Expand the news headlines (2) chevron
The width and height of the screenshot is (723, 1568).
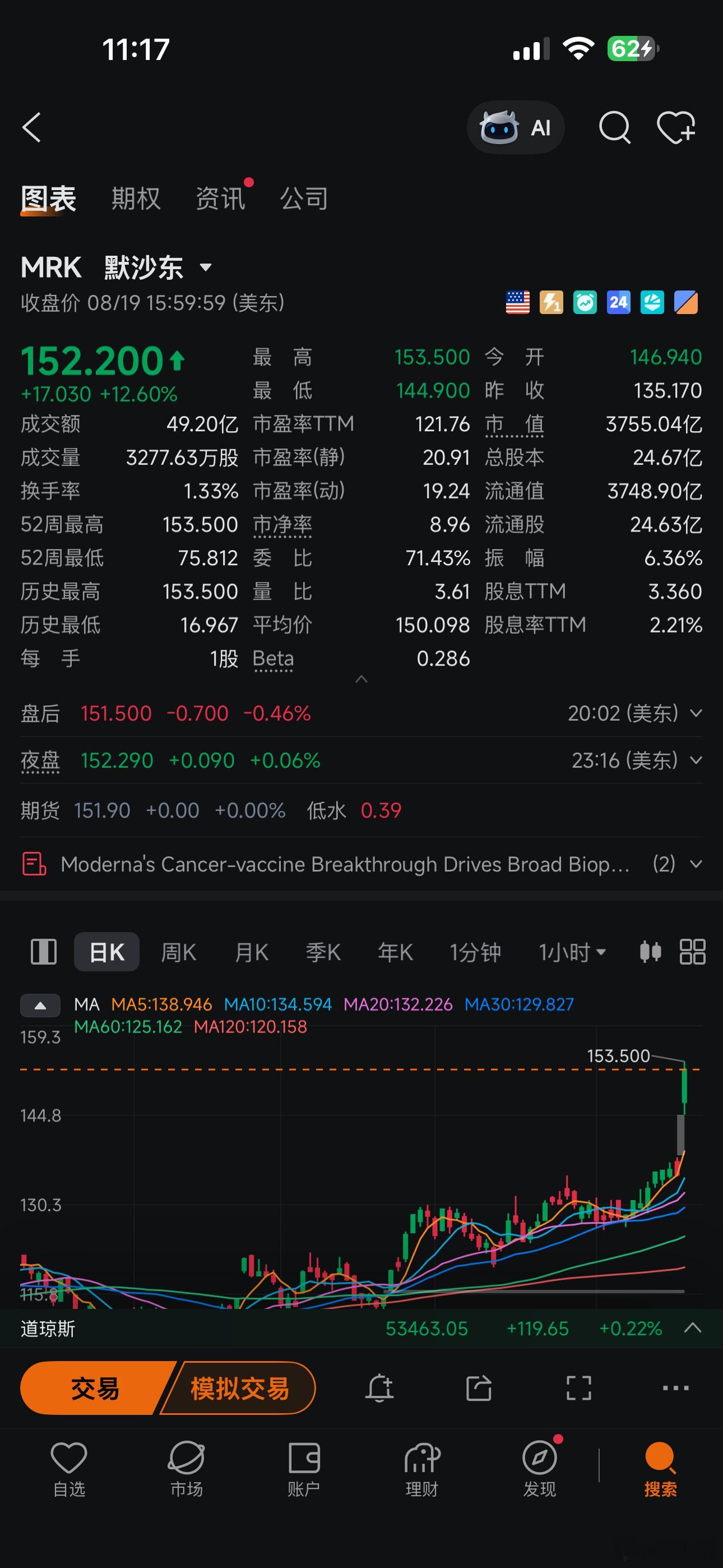[696, 864]
